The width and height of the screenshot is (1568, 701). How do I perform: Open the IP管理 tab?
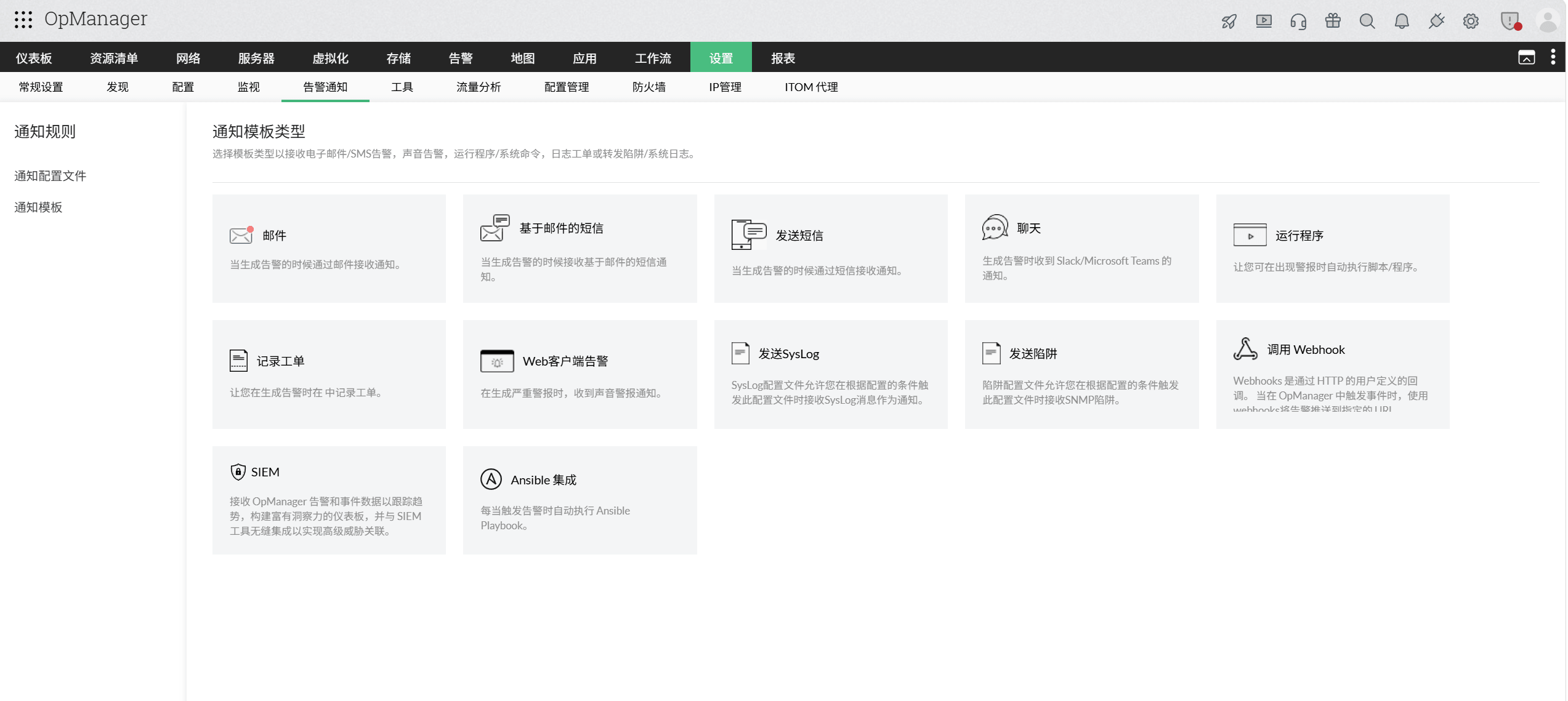coord(725,87)
